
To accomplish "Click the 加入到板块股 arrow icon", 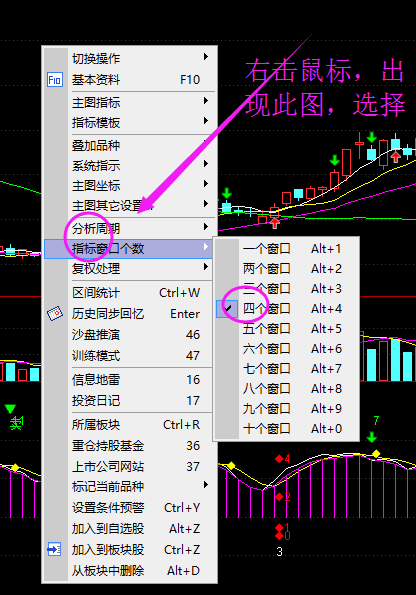I will pos(54,549).
